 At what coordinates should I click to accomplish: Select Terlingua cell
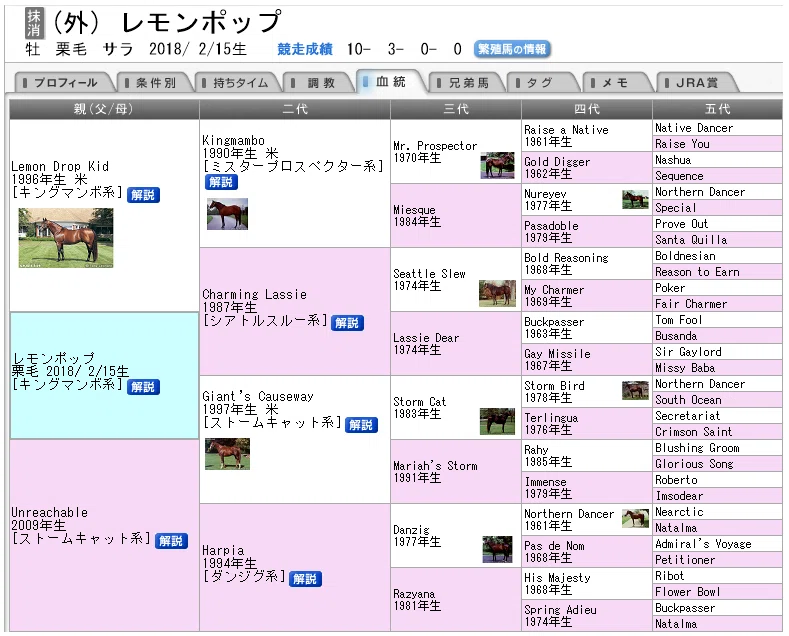pos(587,423)
